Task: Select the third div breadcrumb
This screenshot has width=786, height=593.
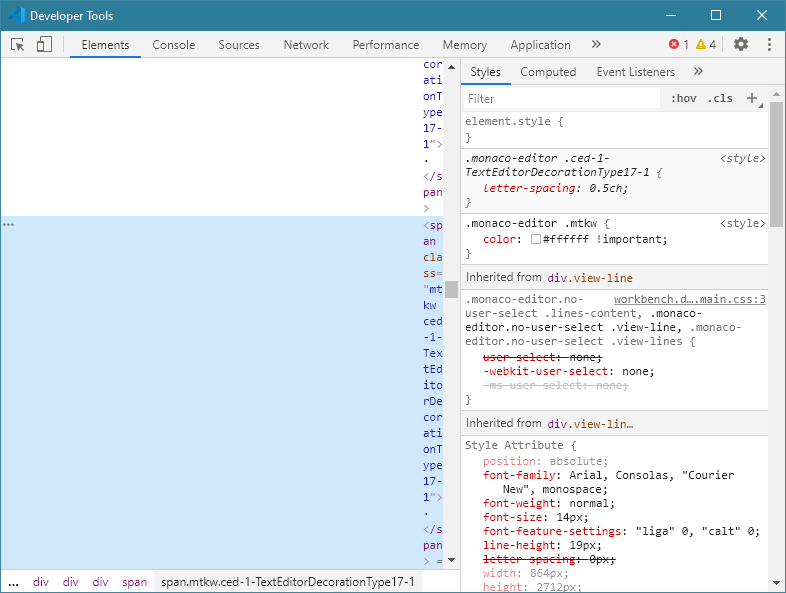Action: pyautogui.click(x=100, y=582)
